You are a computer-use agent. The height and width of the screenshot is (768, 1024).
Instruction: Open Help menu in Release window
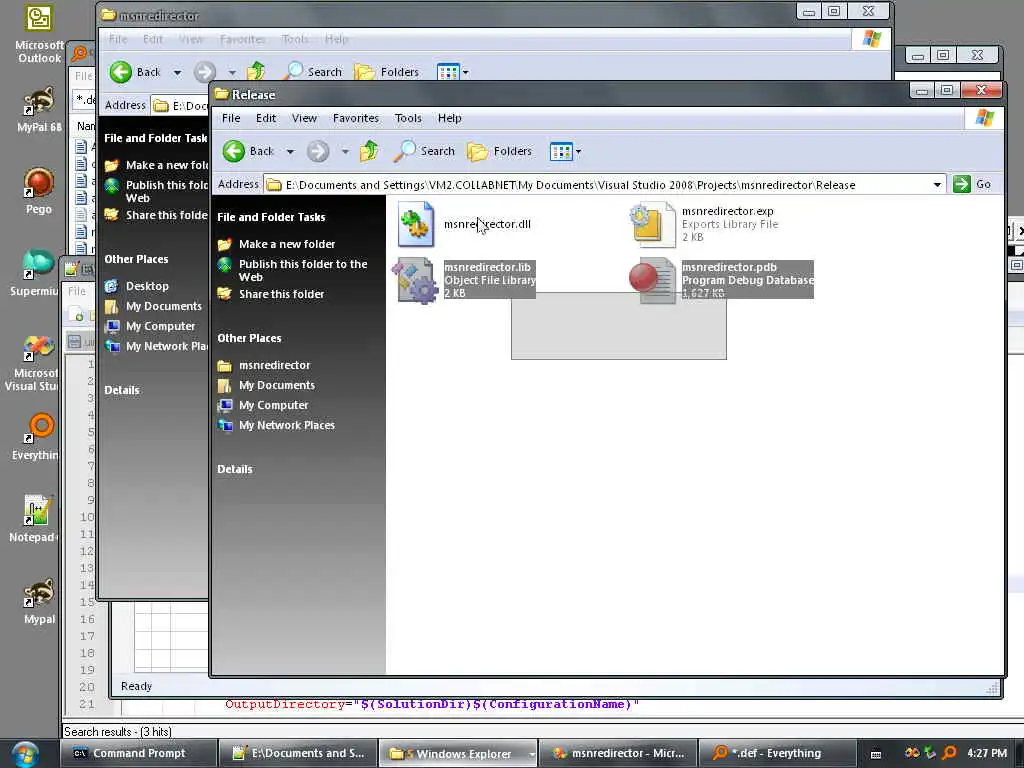coord(449,118)
